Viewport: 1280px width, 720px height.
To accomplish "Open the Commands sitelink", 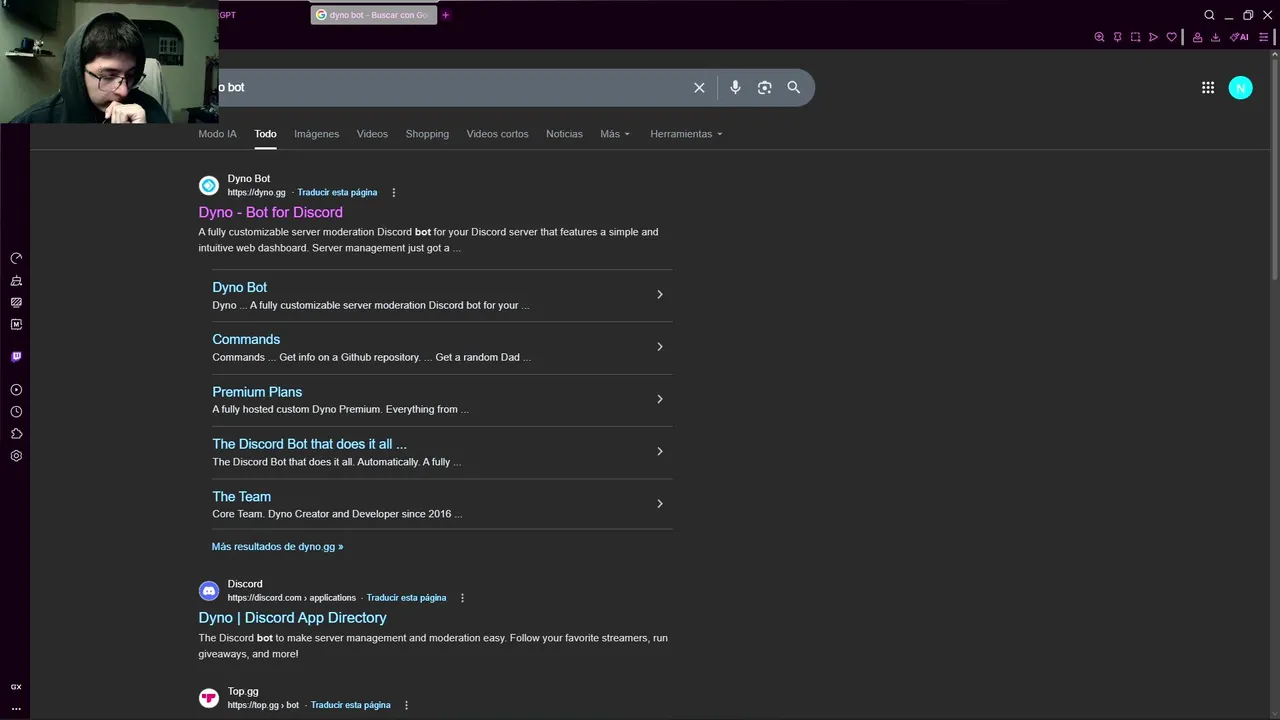I will 246,340.
